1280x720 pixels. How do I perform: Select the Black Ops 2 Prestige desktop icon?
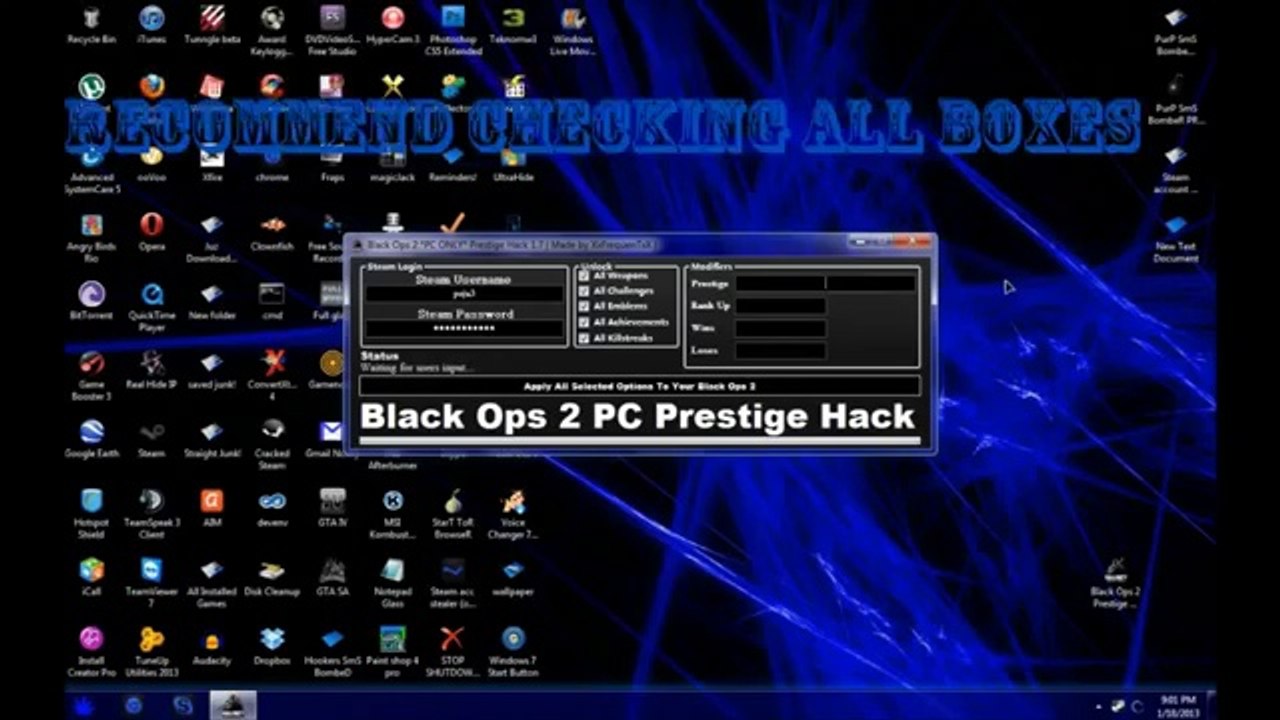(x=1116, y=582)
